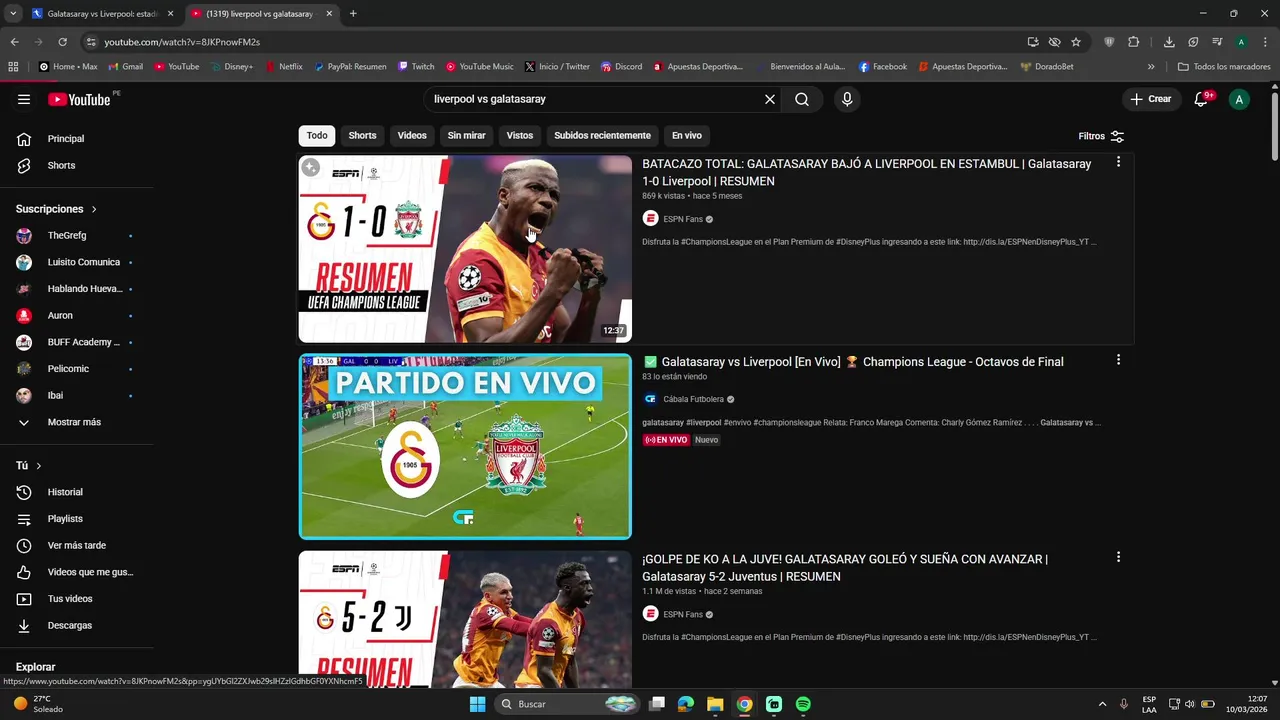The image size is (1280, 720).
Task: Go back with the browser arrow
Action: click(14, 42)
